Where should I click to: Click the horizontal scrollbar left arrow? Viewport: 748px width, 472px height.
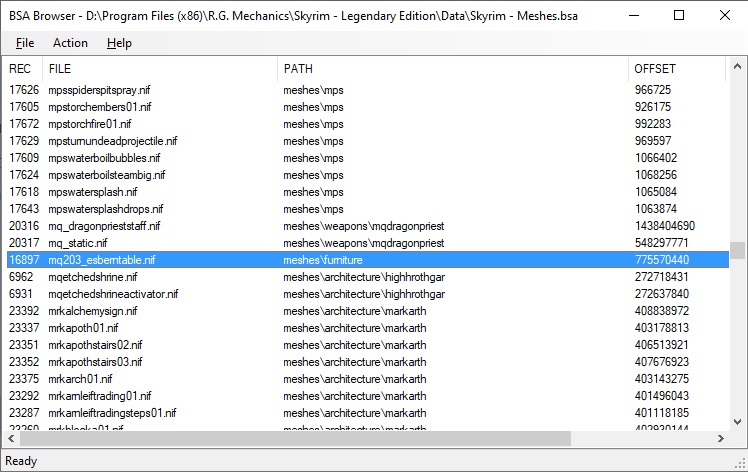11,438
